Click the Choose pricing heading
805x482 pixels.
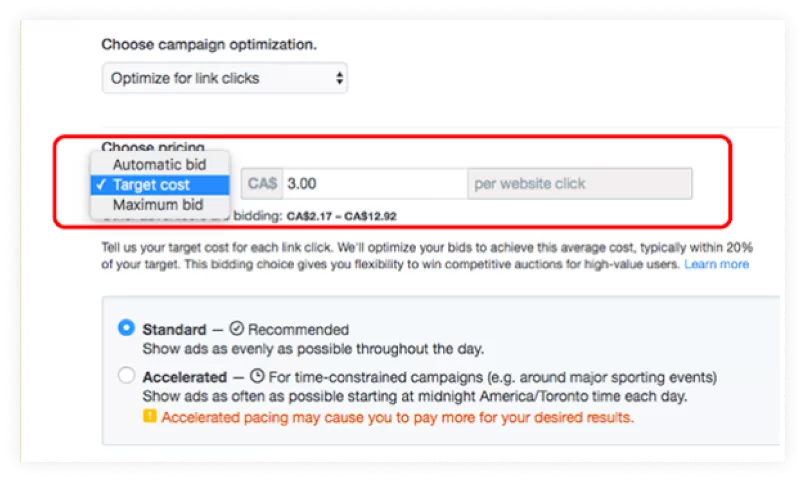click(x=153, y=146)
